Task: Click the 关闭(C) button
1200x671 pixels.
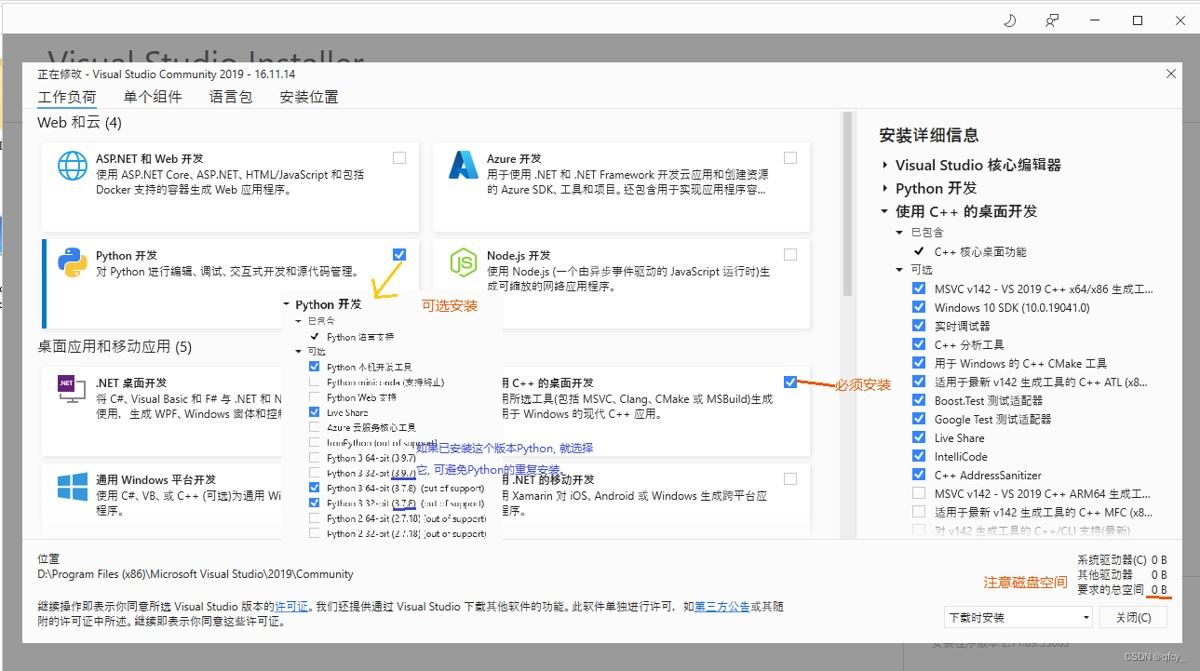Action: [x=1133, y=617]
